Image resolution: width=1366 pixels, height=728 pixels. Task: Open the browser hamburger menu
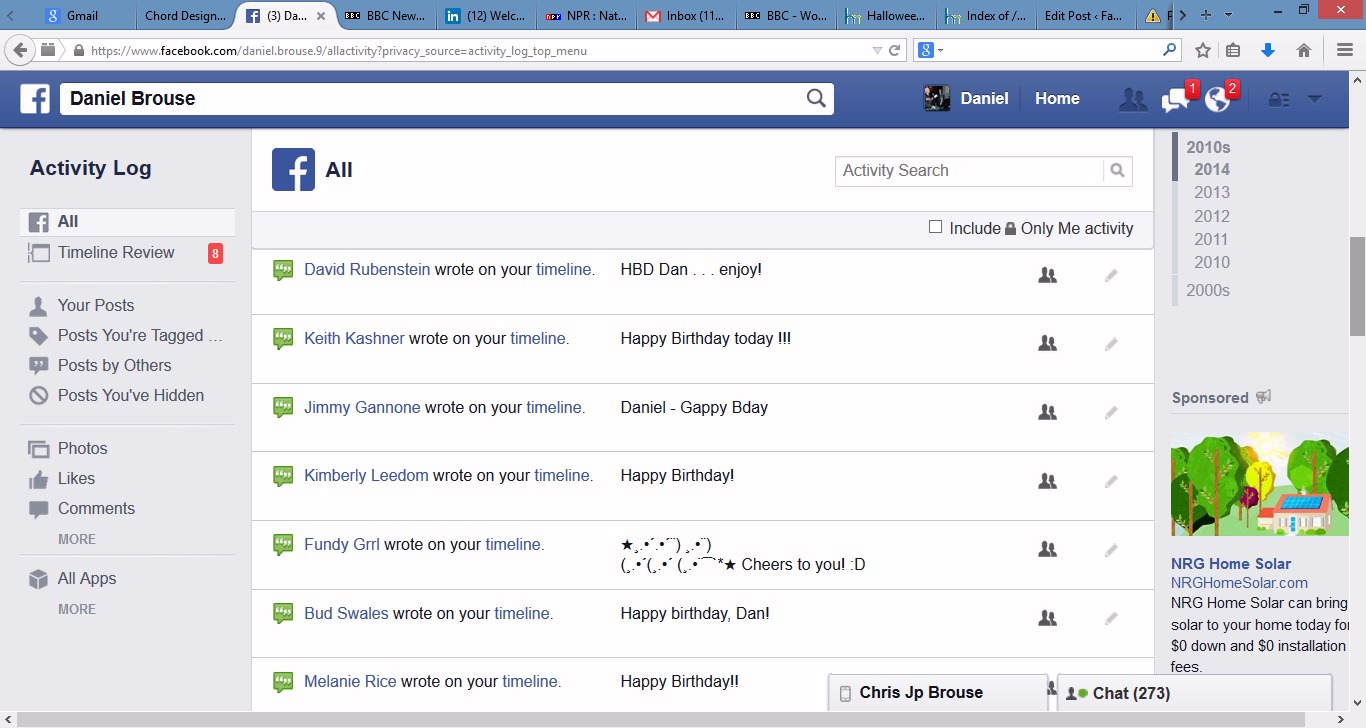(x=1345, y=50)
